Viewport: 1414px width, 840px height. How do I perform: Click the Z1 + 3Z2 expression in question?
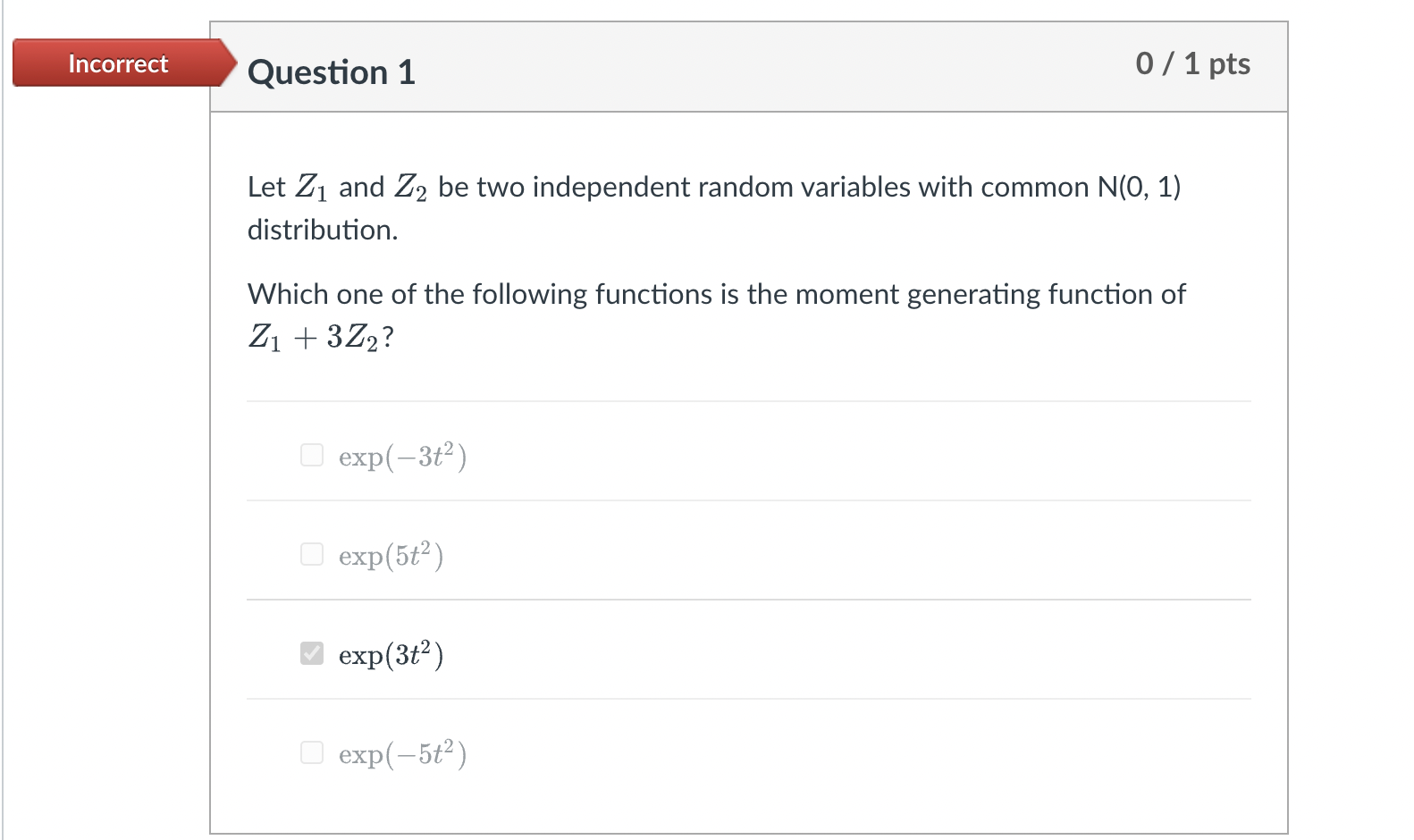[x=313, y=337]
